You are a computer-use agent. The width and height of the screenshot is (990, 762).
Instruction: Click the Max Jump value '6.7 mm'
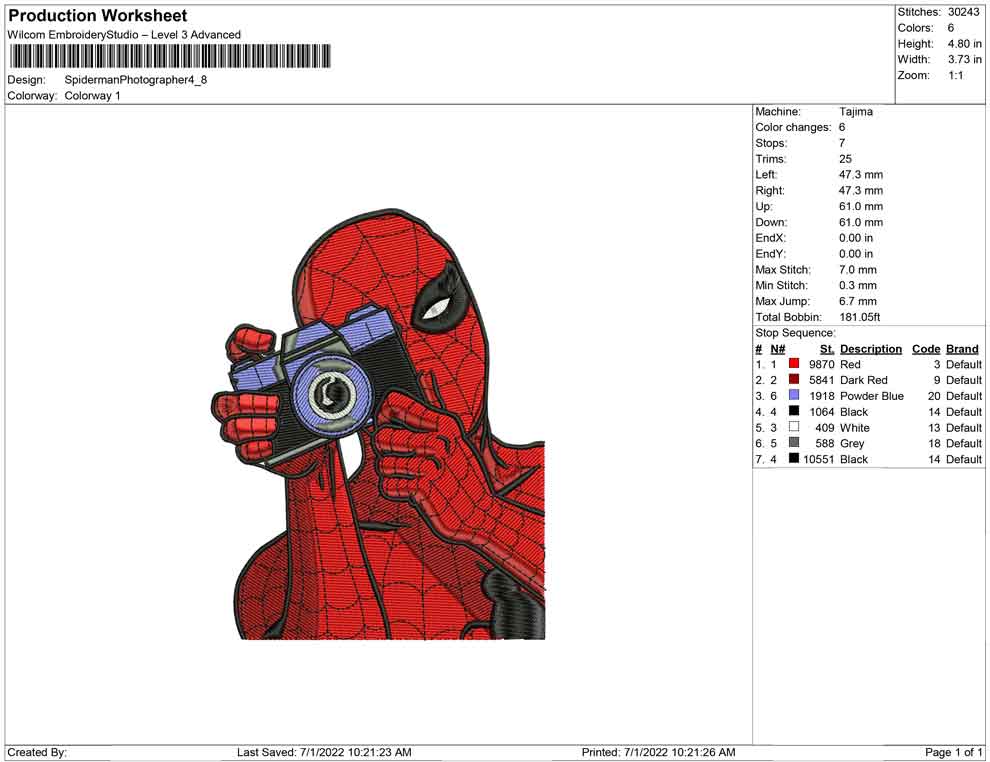(x=857, y=301)
